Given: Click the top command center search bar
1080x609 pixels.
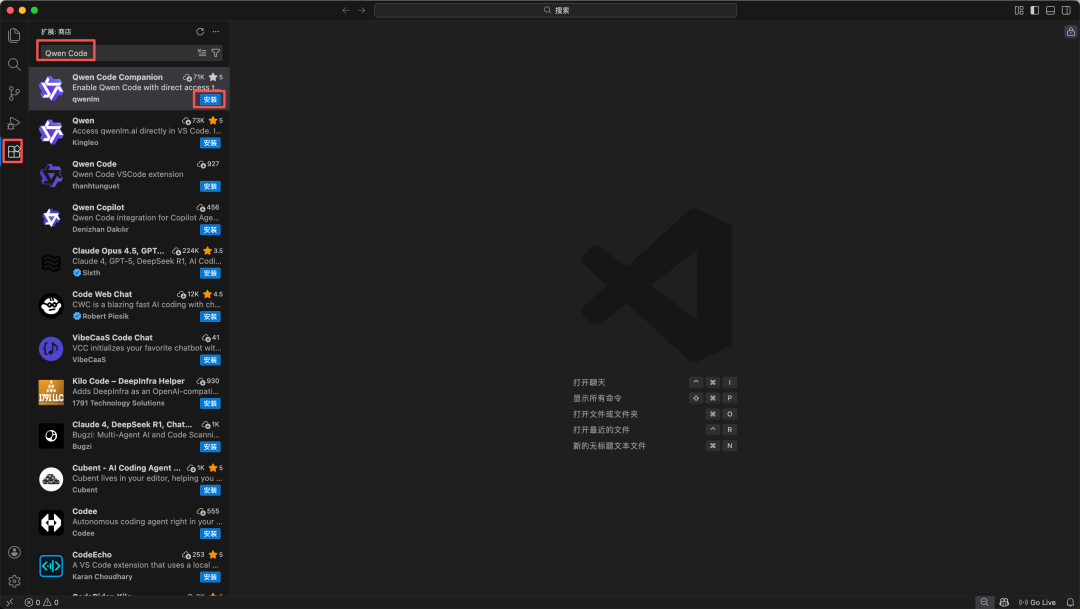Looking at the screenshot, I should pos(555,10).
